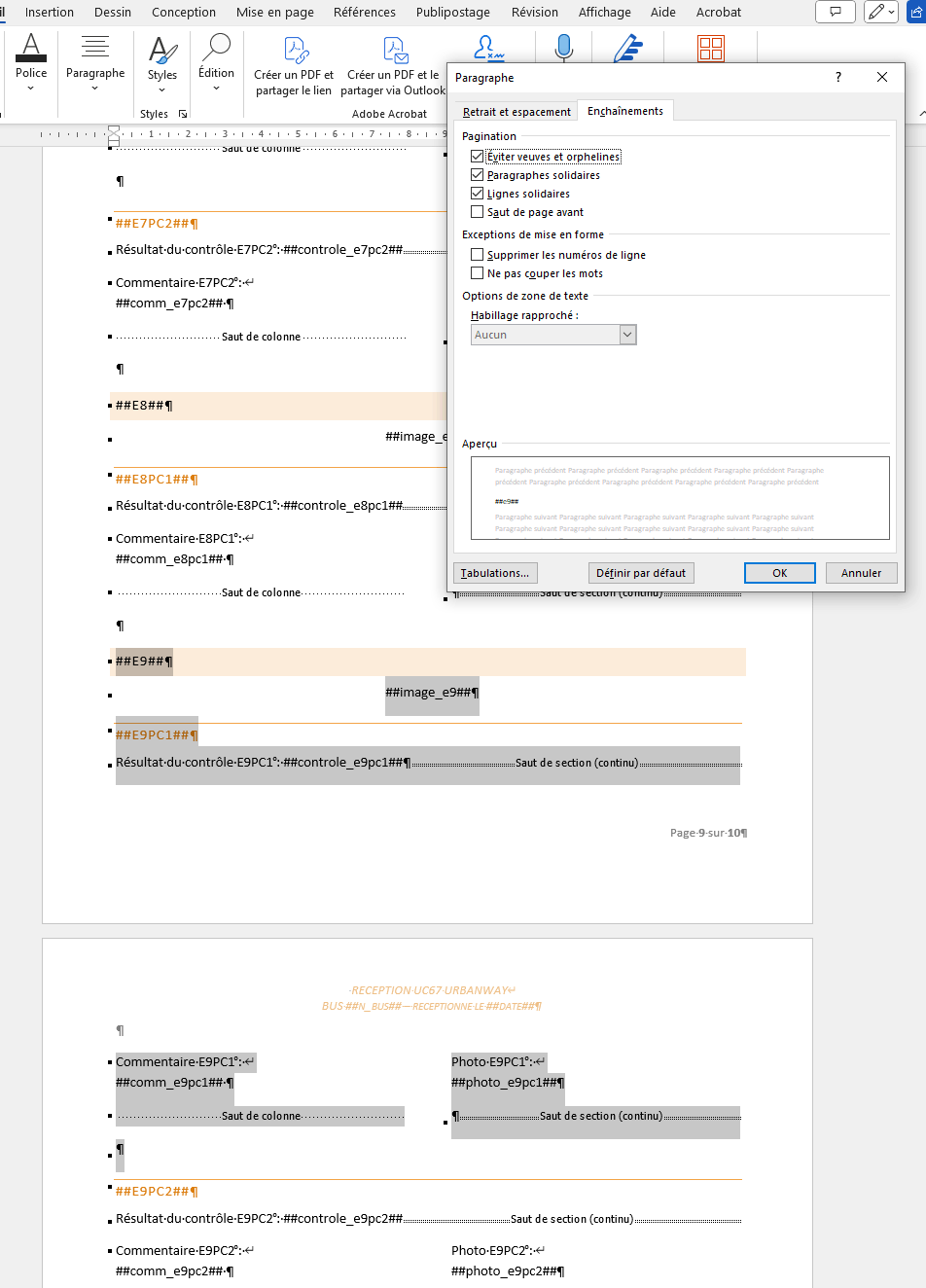Click the ##comm_e8pc1## placeholder

click(x=174, y=559)
